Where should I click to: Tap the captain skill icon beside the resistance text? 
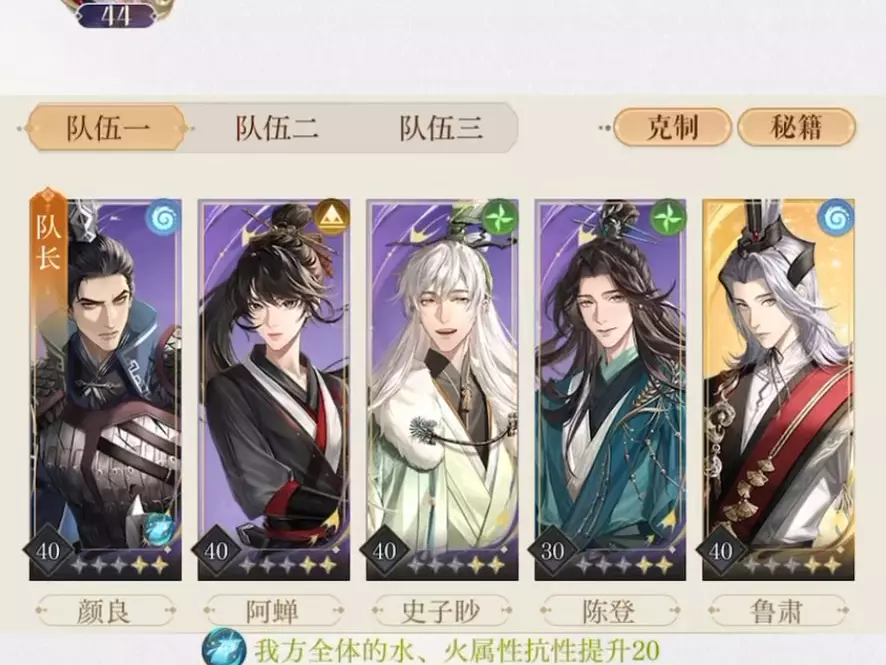tap(224, 649)
